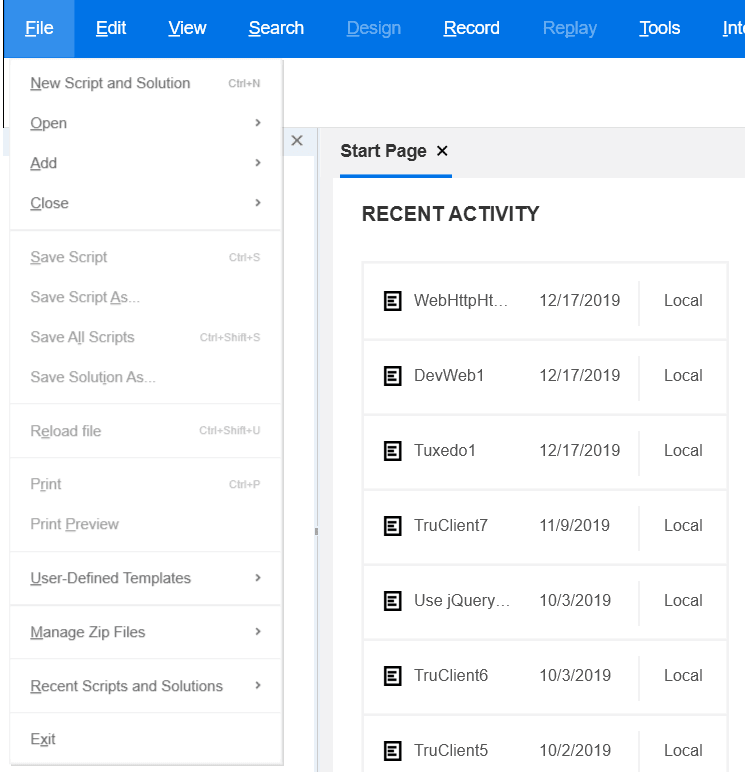The image size is (745, 772).
Task: Choose Save Script As... item
Action: (146, 297)
